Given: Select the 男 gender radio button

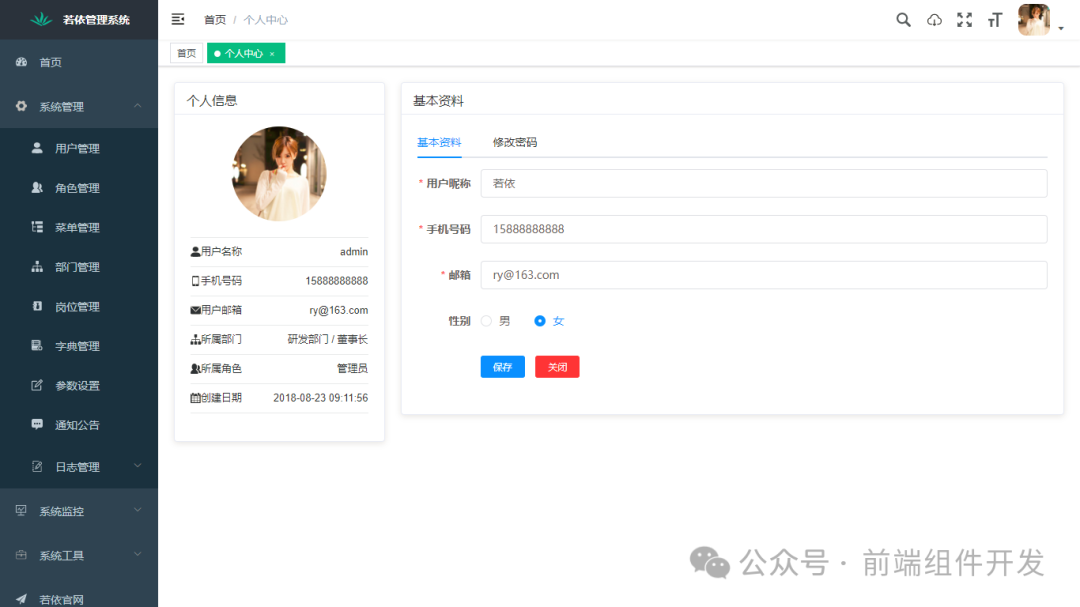Looking at the screenshot, I should [x=487, y=321].
